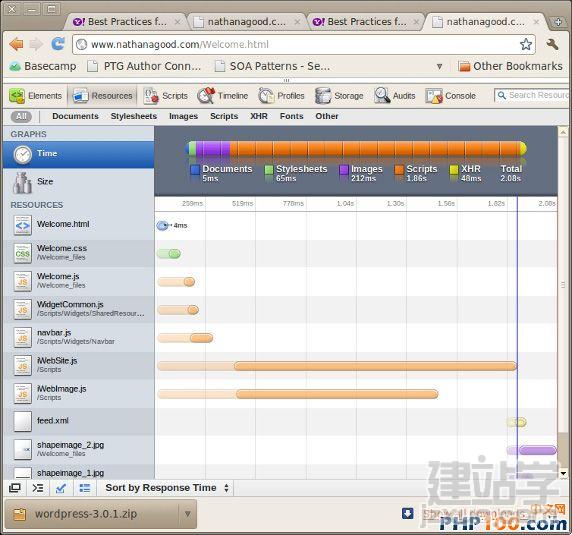Click the feed.xml file icon
Viewport: 572px width, 535px height.
click(x=23, y=422)
